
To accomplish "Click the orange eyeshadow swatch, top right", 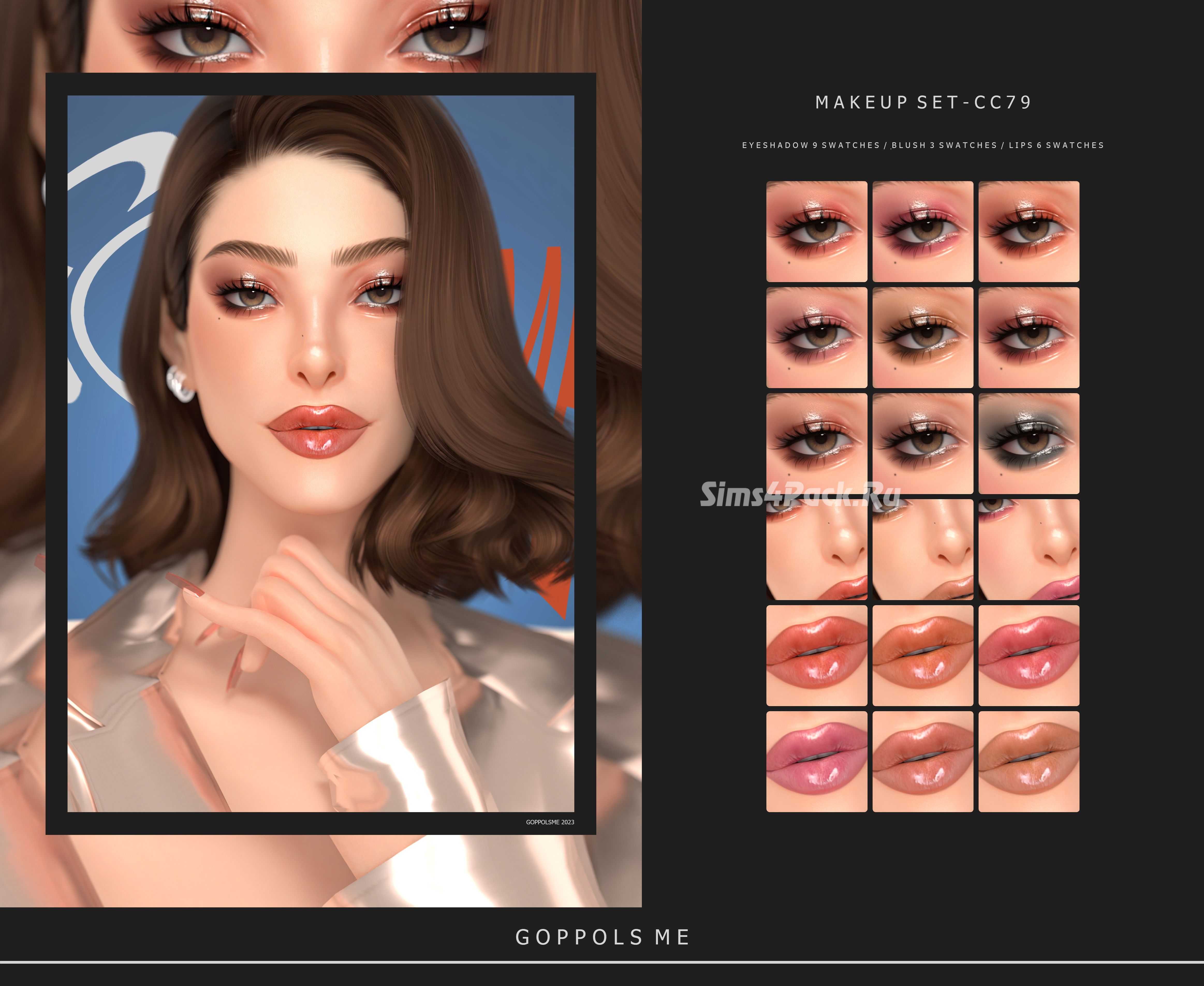I will [1029, 231].
